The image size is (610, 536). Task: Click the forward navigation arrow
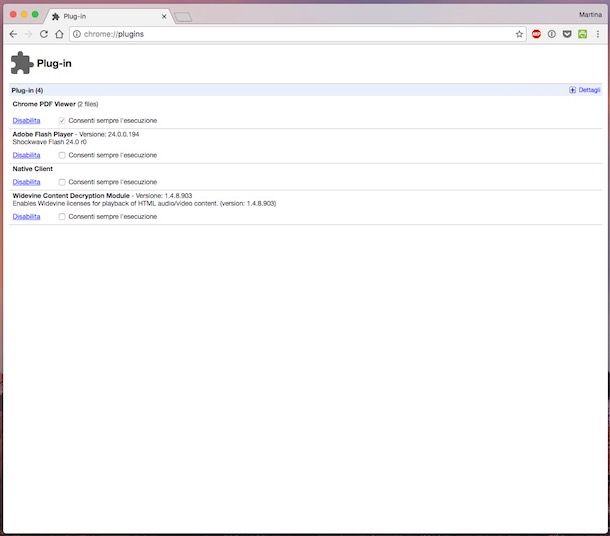(x=28, y=34)
